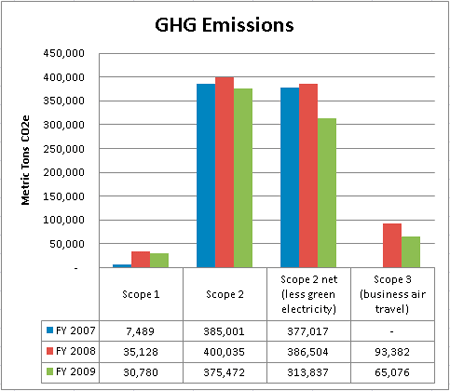Image resolution: width=450 pixels, height=391 pixels.
Task: Select the 400,035 table cell
Action: 224,352
